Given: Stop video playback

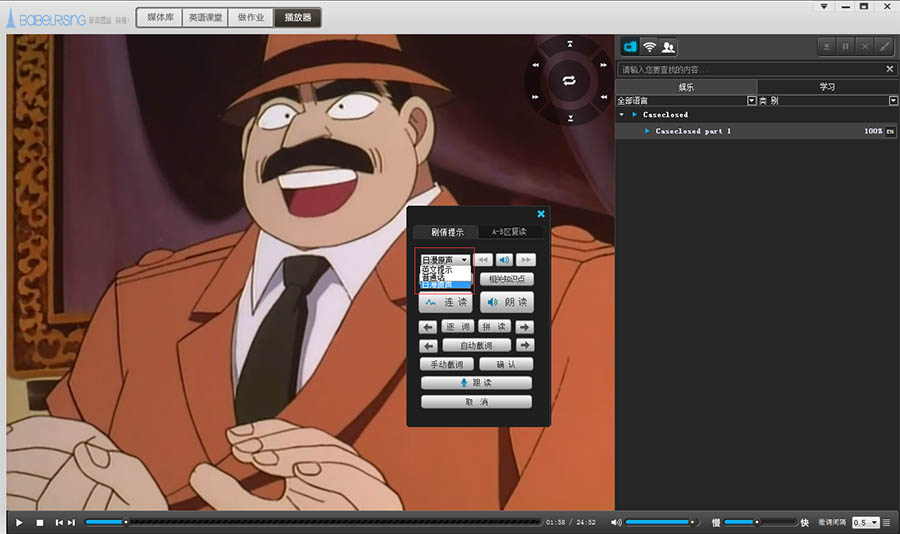Looking at the screenshot, I should [x=40, y=523].
